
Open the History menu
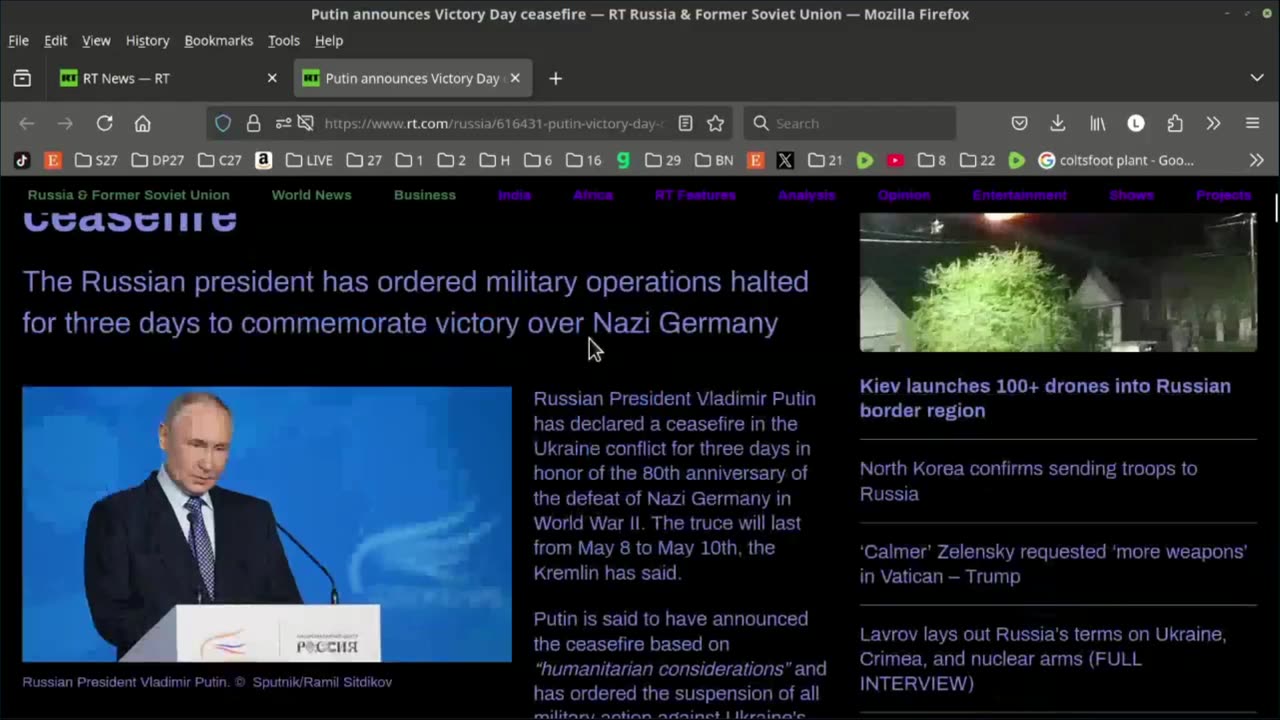pyautogui.click(x=147, y=40)
